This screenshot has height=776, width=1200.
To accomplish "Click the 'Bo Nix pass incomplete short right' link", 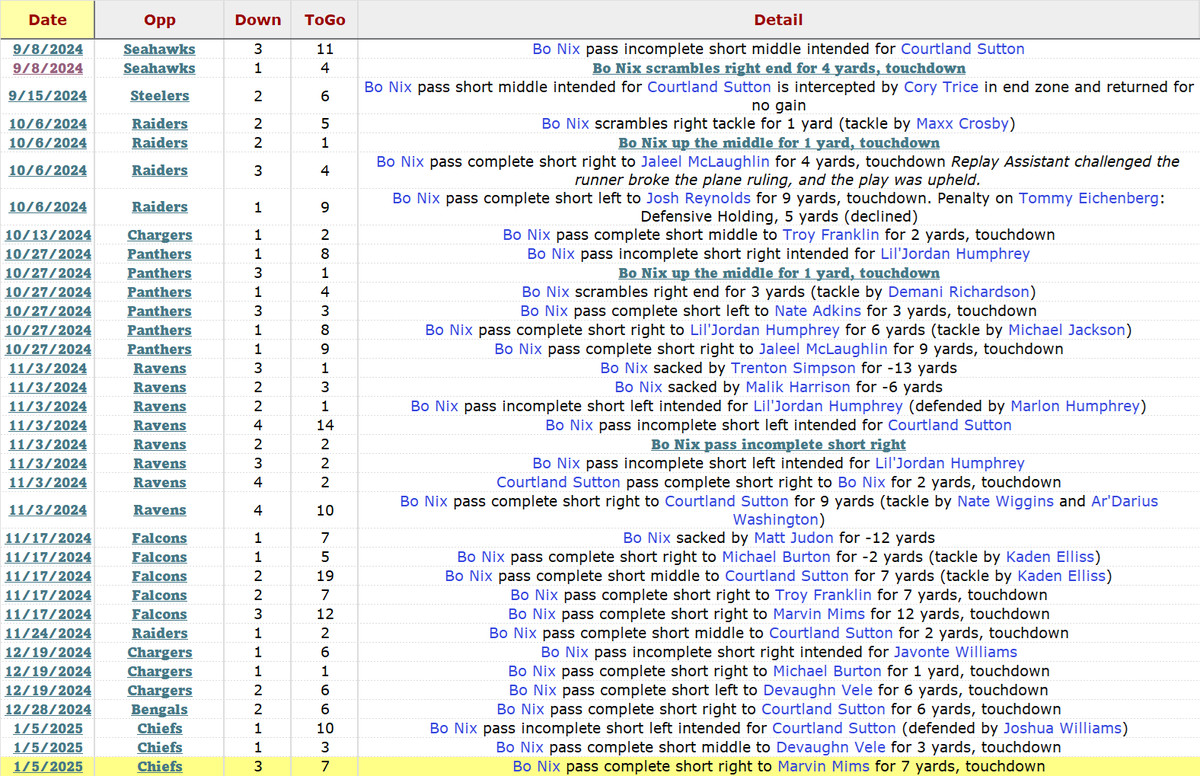I will click(778, 444).
